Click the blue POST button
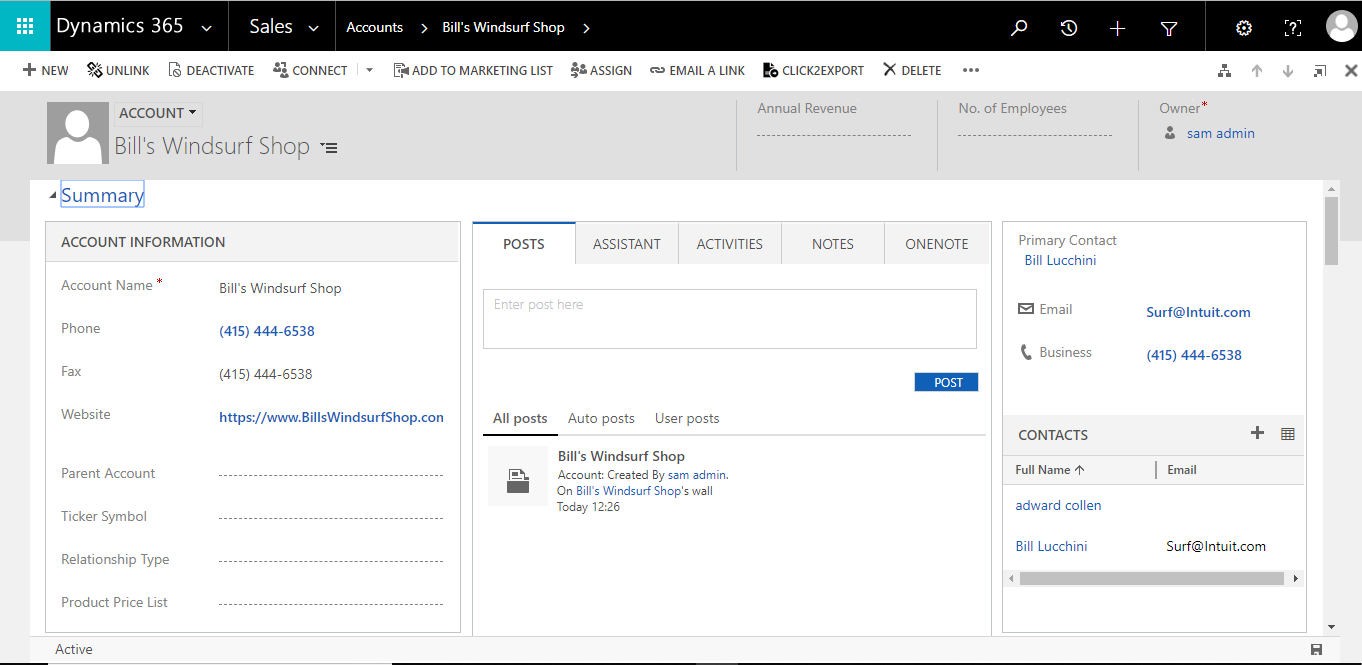1362x665 pixels. [x=946, y=382]
